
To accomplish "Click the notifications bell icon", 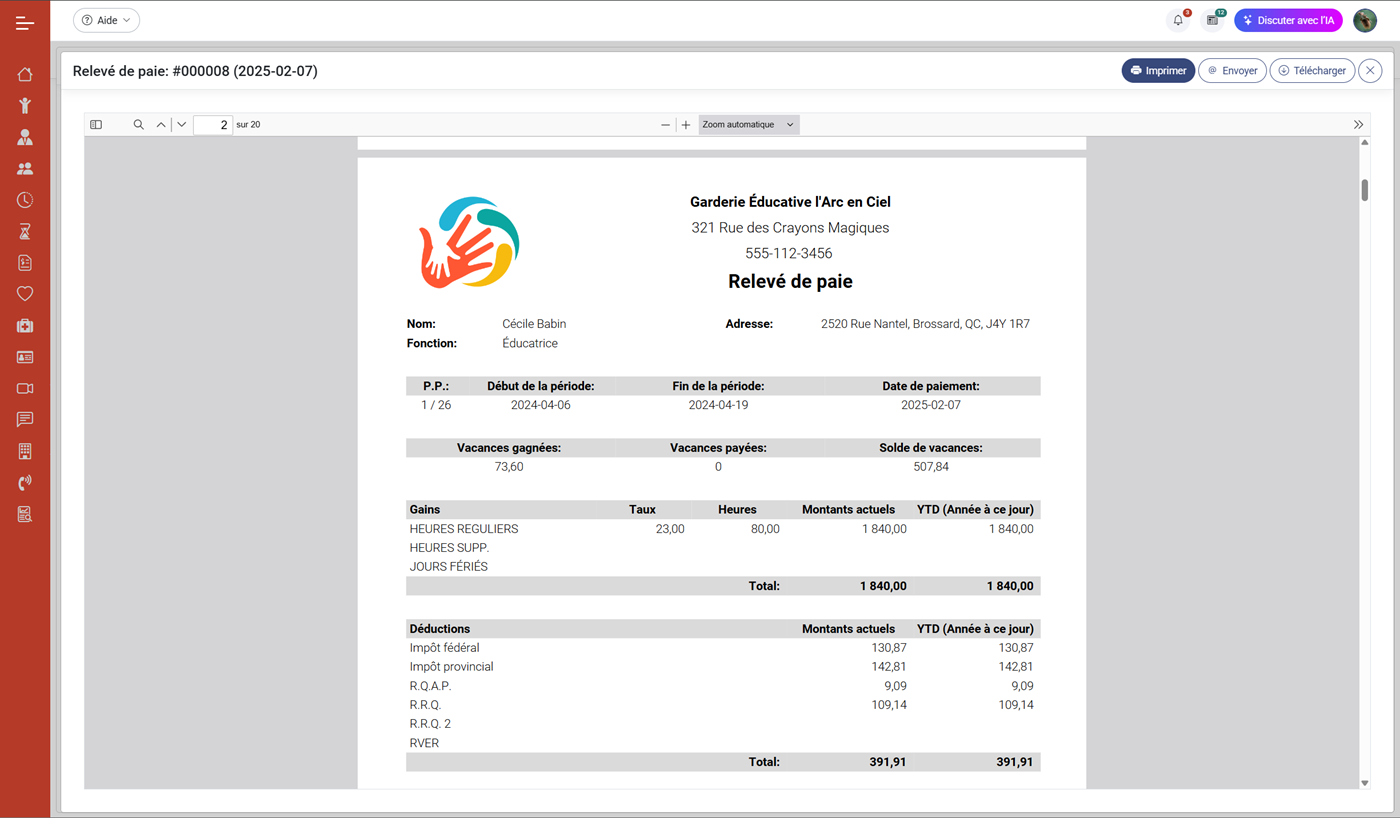I will 1178,20.
